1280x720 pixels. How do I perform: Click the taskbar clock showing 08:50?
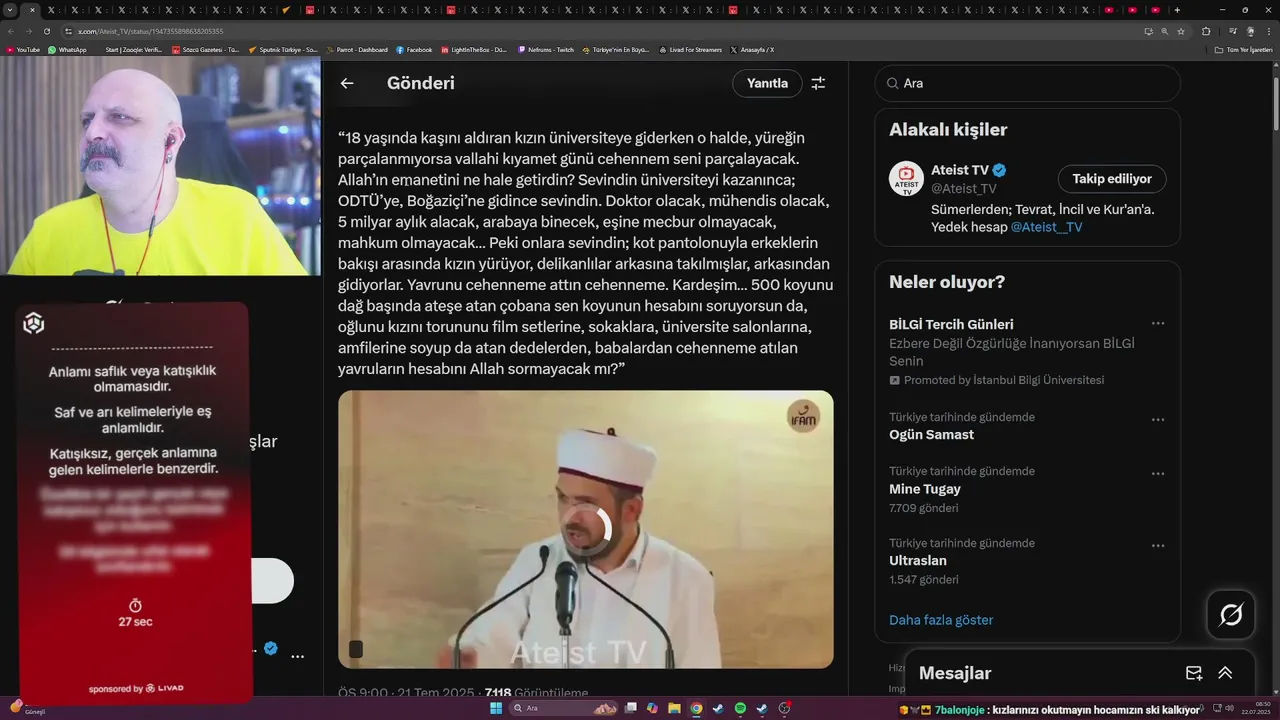1255,708
